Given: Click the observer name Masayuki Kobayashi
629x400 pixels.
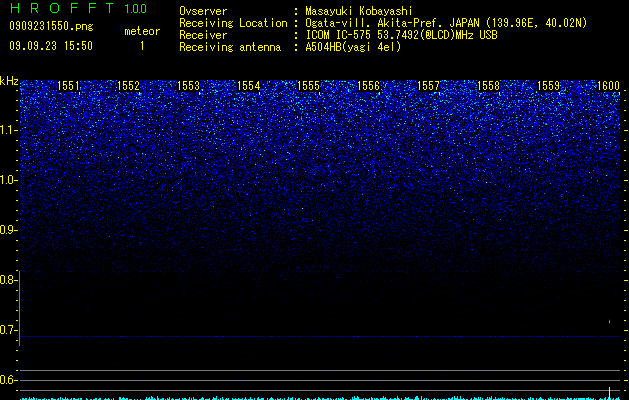Looking at the screenshot, I should tap(359, 11).
